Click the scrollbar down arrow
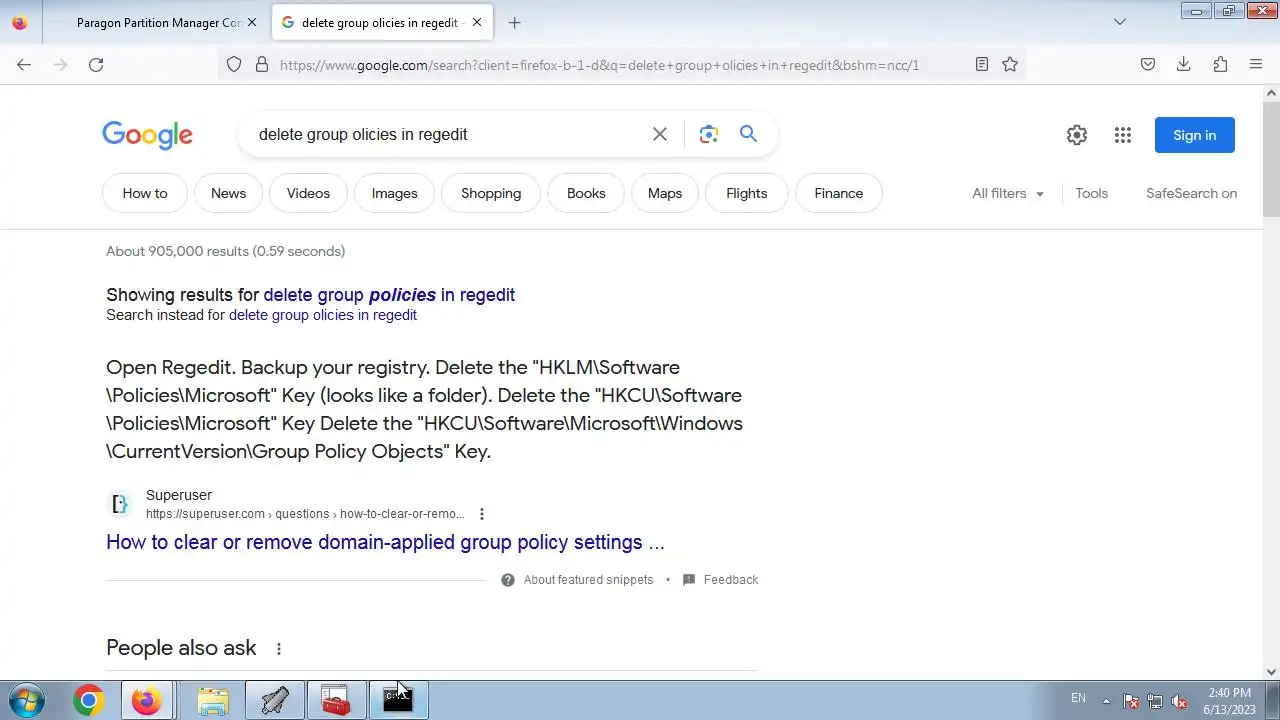This screenshot has height=720, width=1280. (1272, 672)
